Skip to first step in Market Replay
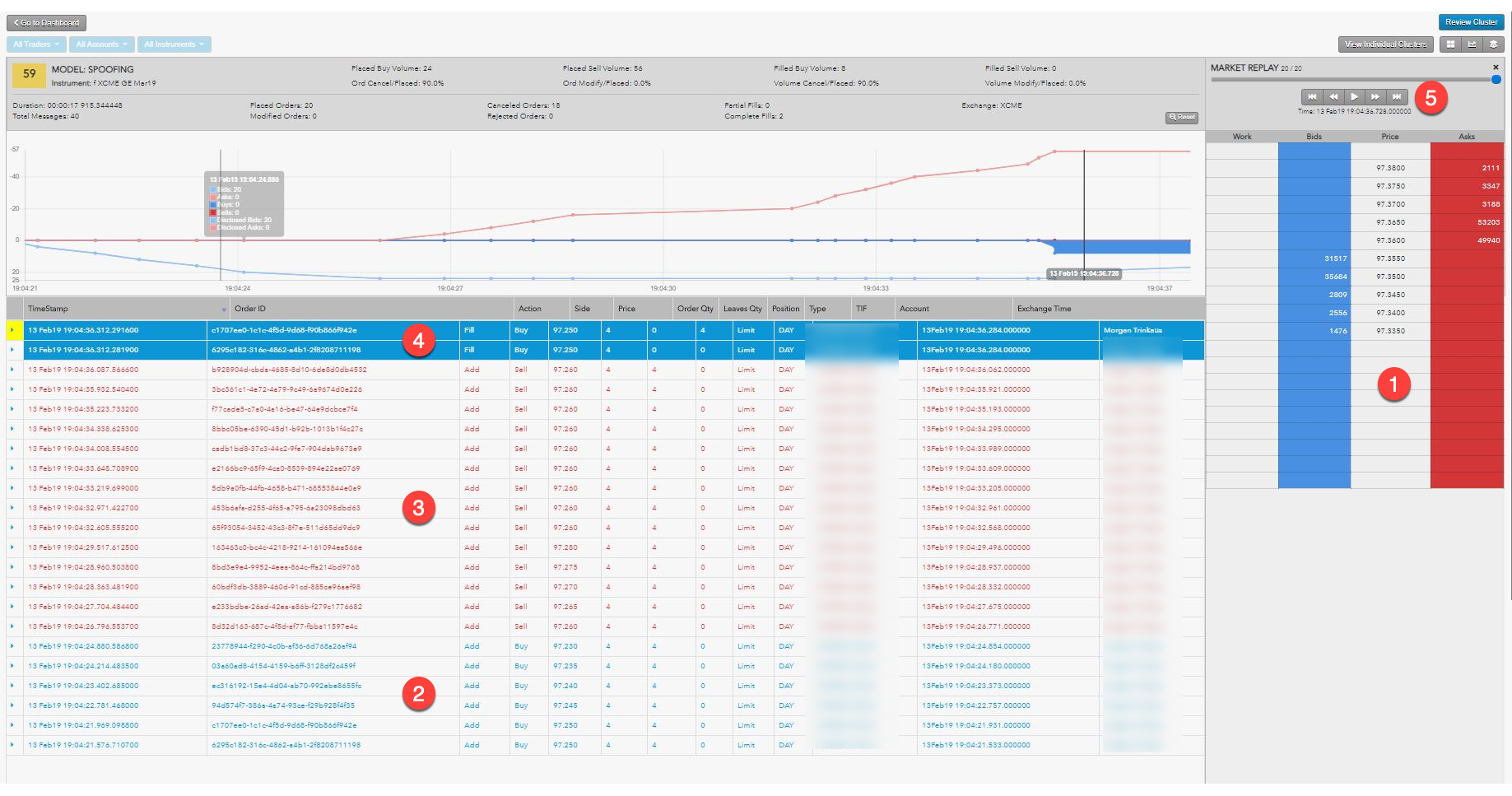This screenshot has width=1512, height=796. (1312, 96)
